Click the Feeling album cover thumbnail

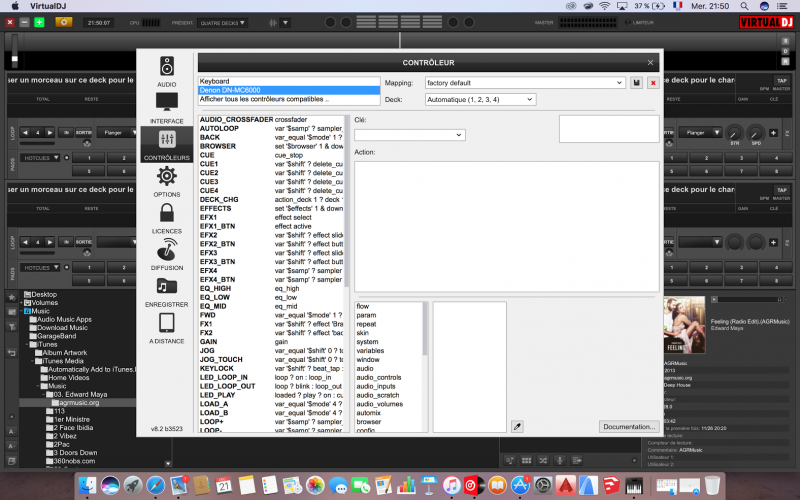click(x=684, y=325)
